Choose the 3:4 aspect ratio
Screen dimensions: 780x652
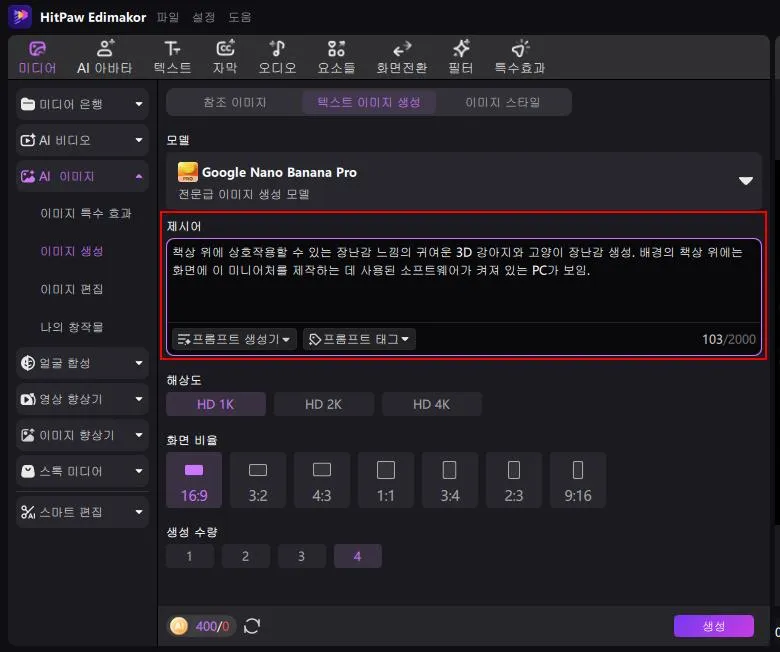tap(450, 480)
